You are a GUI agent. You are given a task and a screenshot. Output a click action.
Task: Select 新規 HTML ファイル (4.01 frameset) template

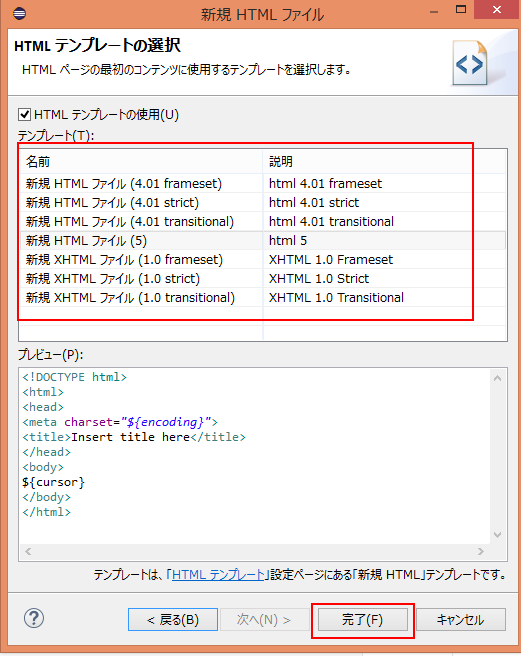click(262, 183)
